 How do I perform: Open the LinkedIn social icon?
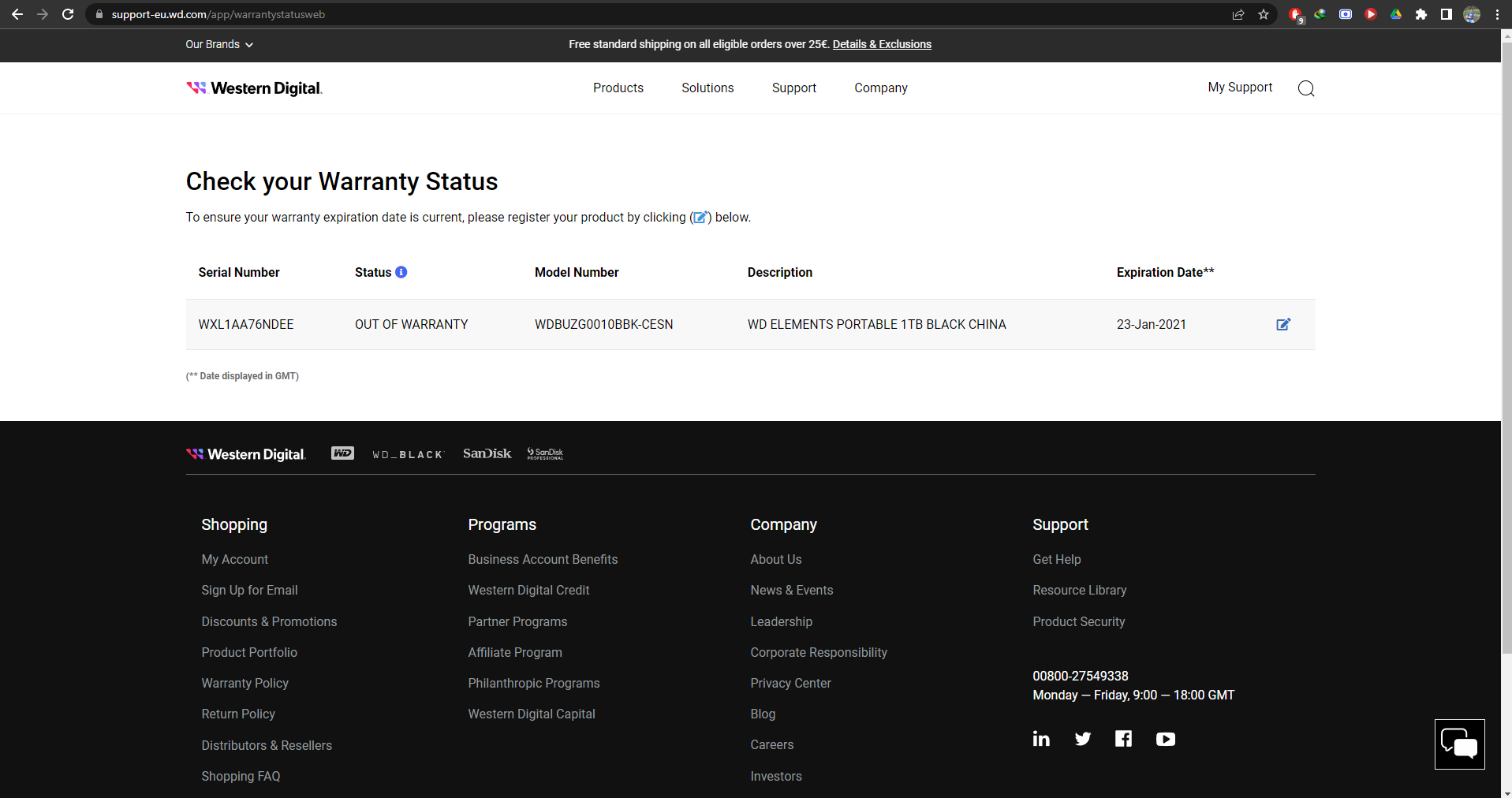(1041, 739)
